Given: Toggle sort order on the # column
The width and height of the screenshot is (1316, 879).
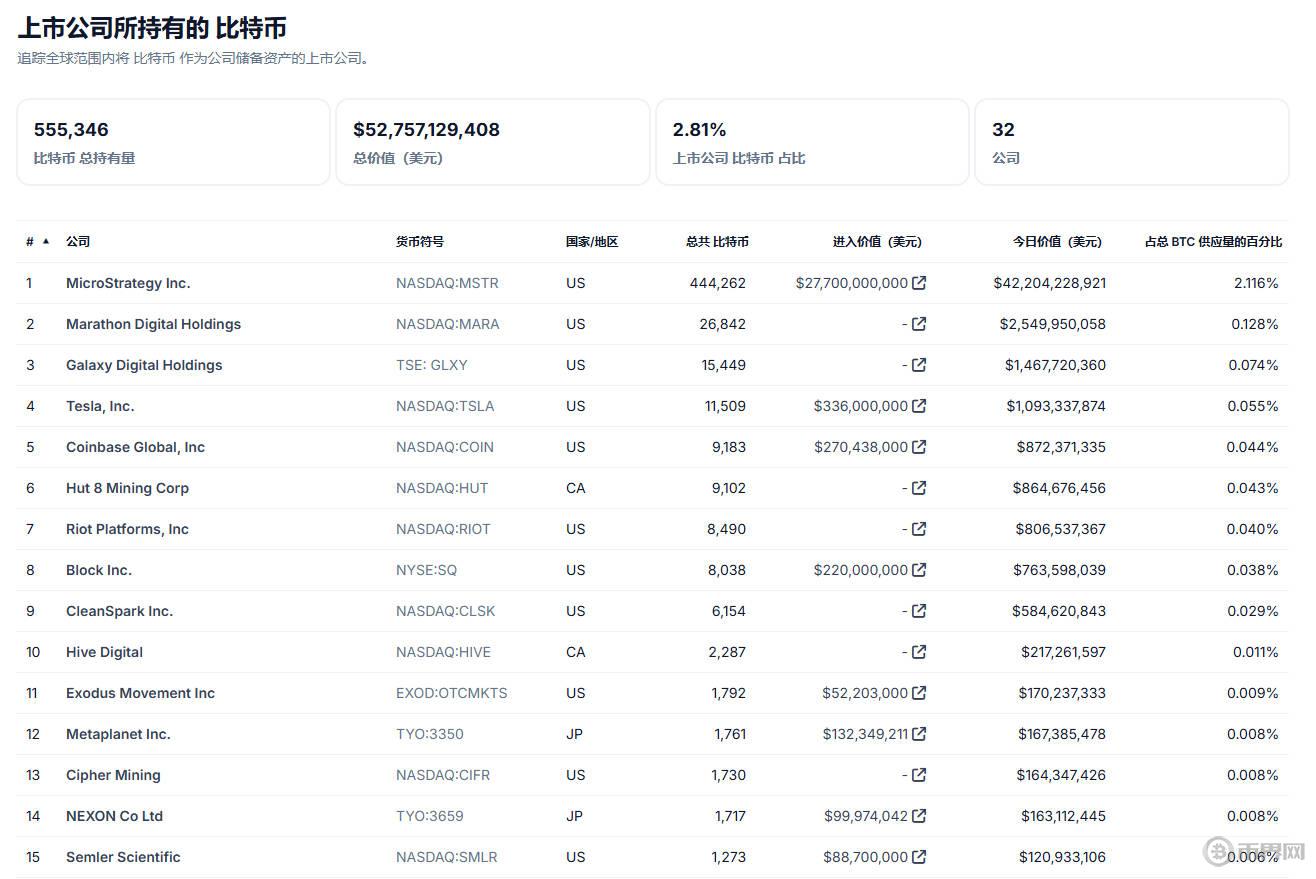Looking at the screenshot, I should (x=37, y=242).
